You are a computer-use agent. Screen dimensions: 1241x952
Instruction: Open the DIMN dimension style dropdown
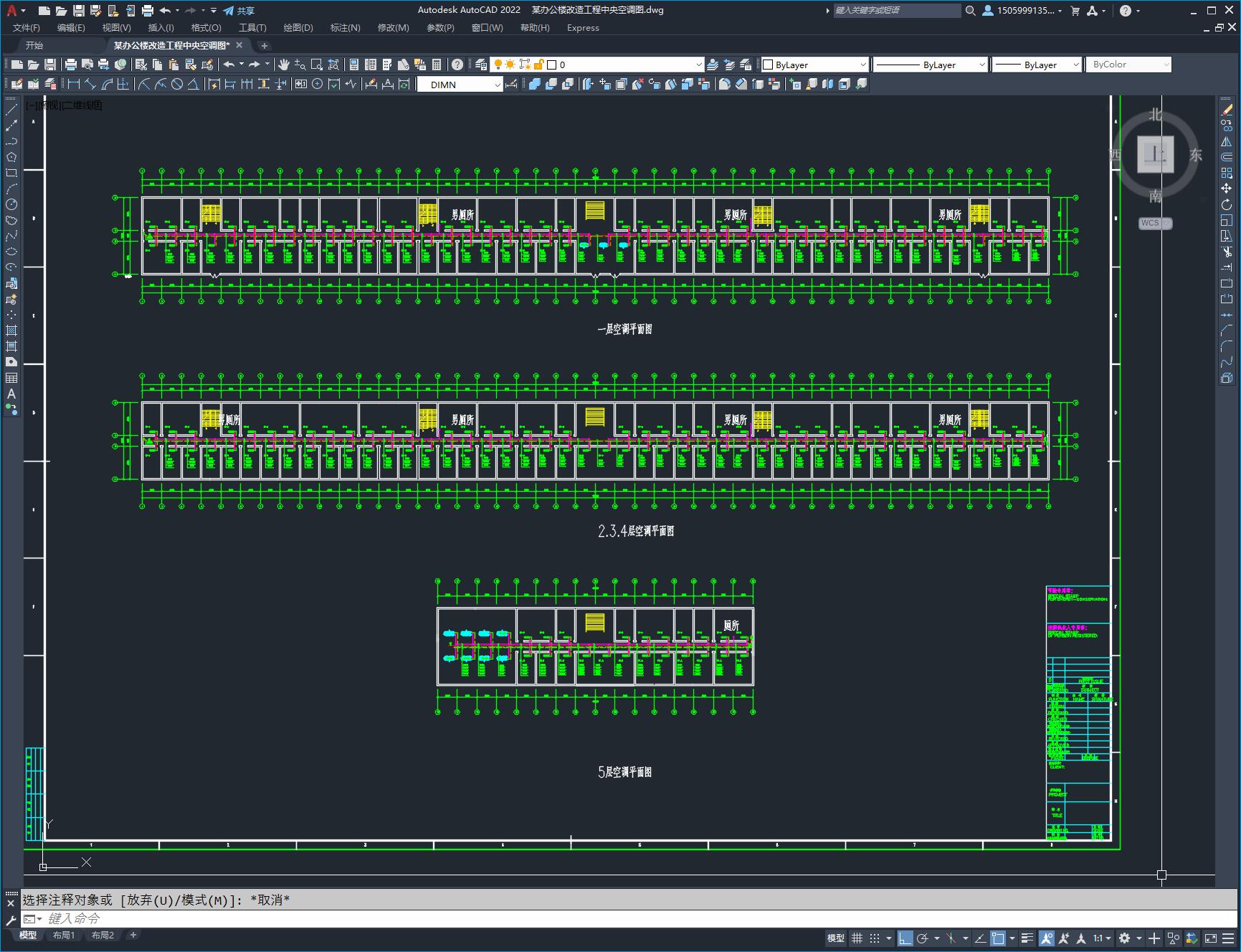click(x=460, y=85)
